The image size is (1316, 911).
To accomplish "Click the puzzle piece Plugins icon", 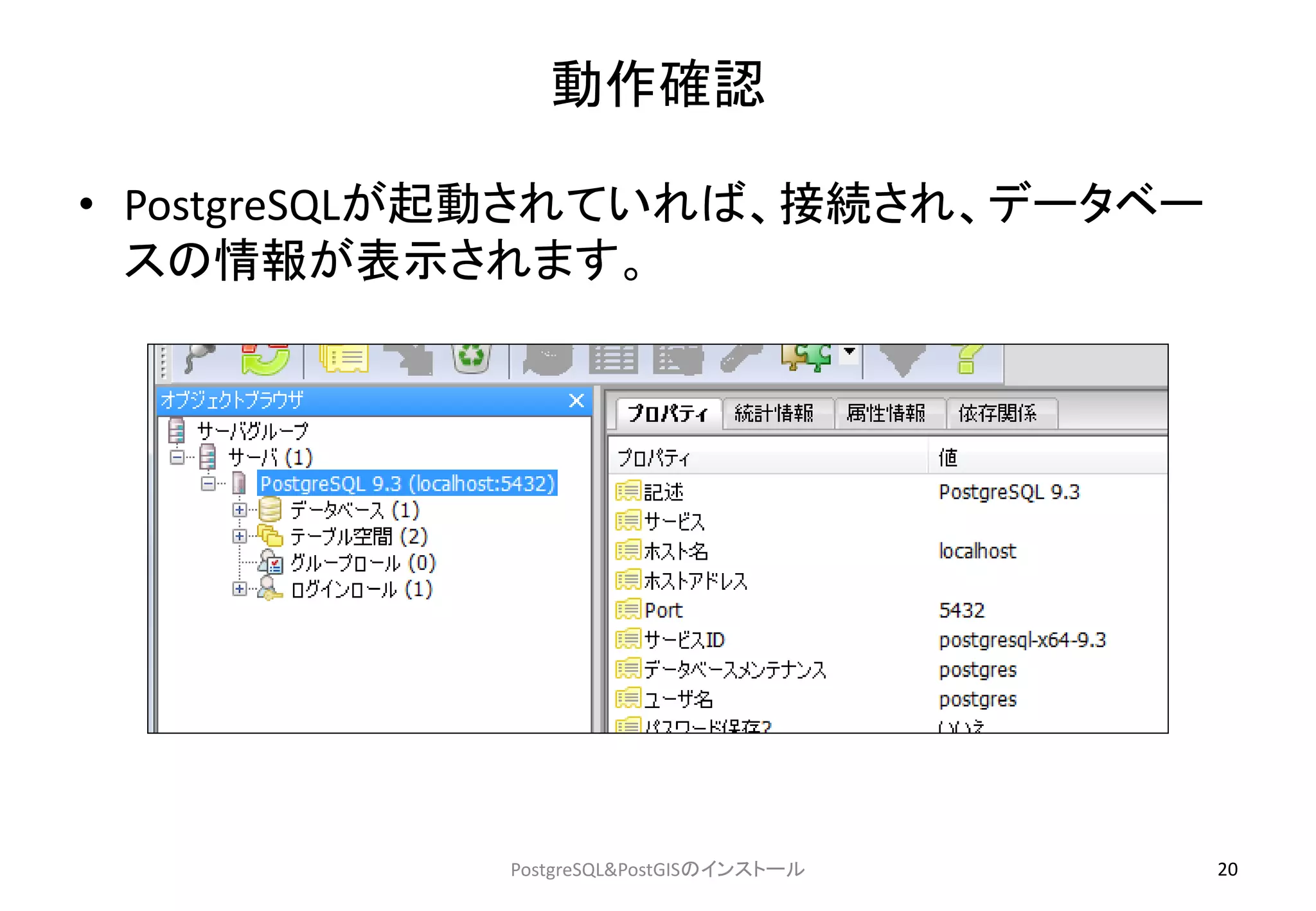I will tap(806, 358).
